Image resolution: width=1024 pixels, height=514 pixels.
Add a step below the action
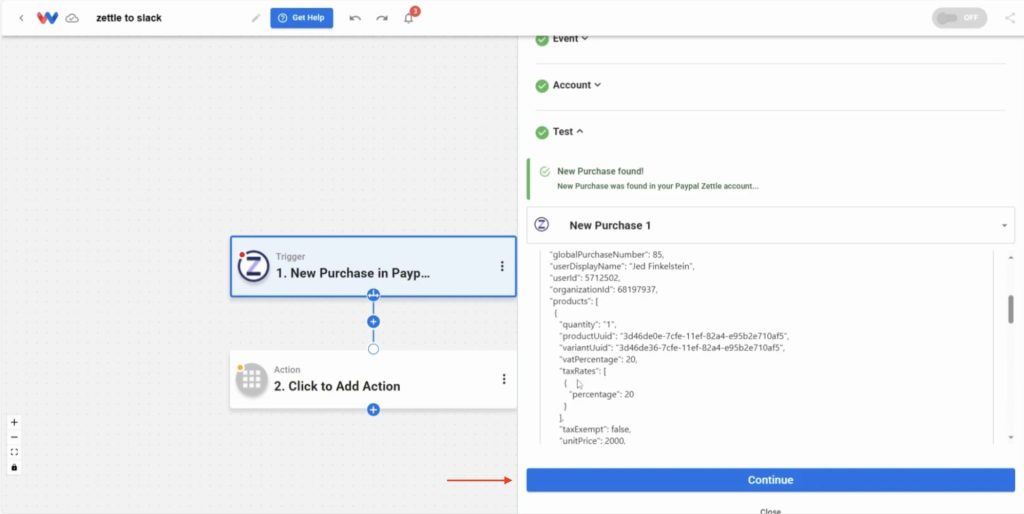[374, 410]
